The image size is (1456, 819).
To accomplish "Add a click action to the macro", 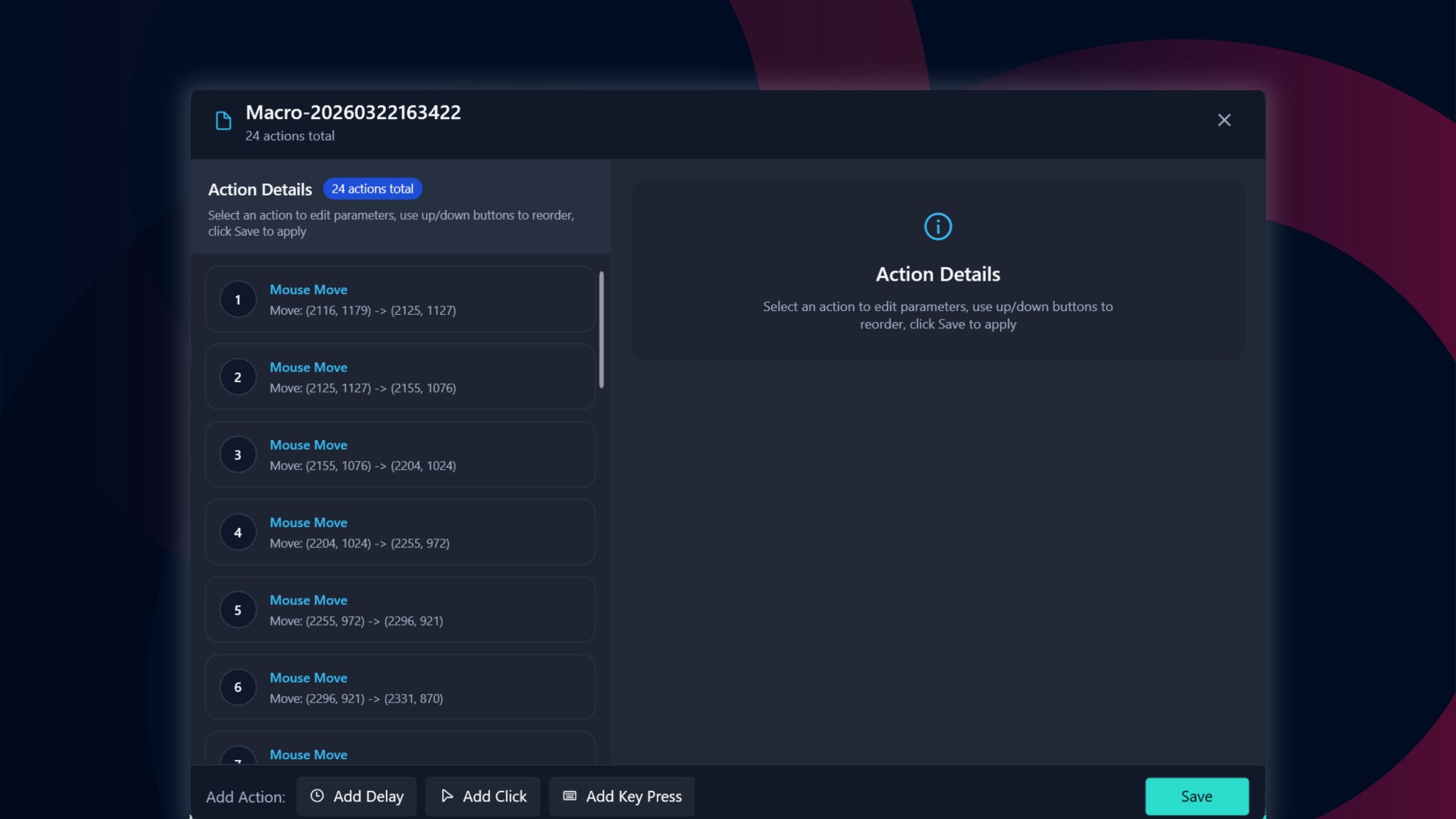I will click(x=483, y=796).
